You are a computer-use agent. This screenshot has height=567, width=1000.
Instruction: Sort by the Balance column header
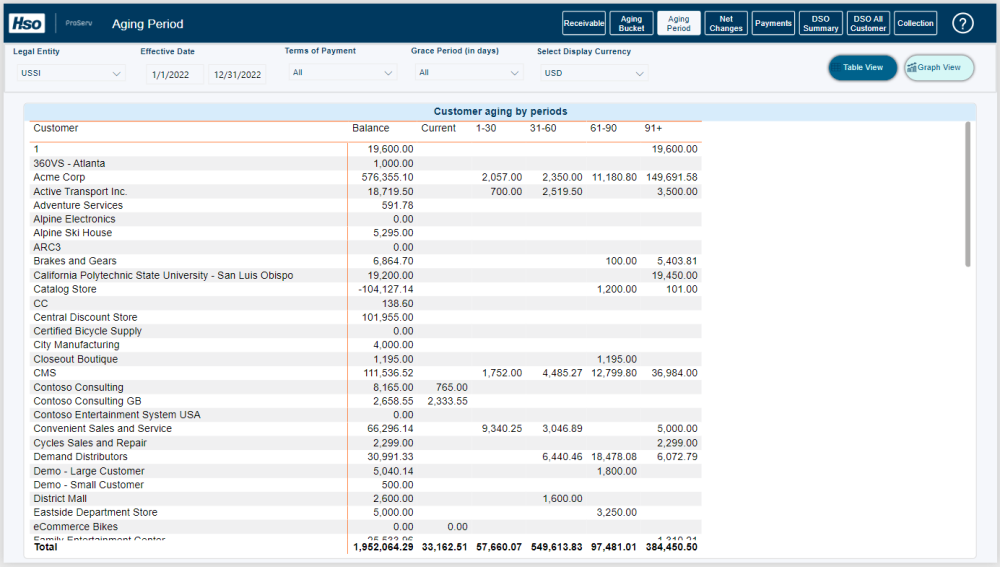click(370, 128)
